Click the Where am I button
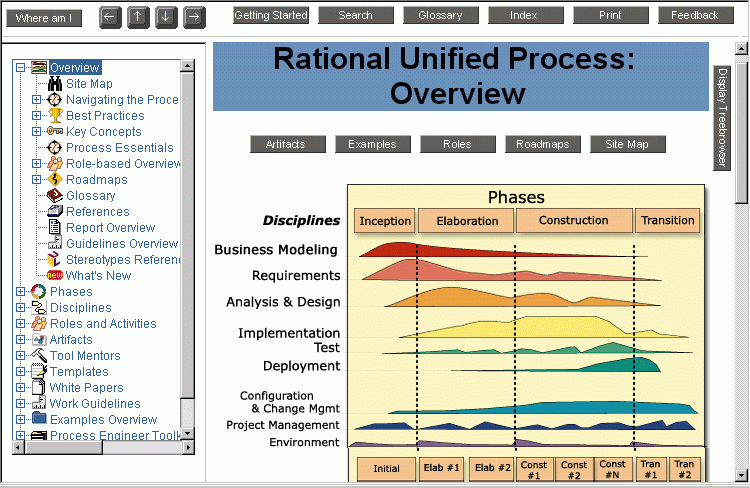This screenshot has width=750, height=488. tap(44, 18)
